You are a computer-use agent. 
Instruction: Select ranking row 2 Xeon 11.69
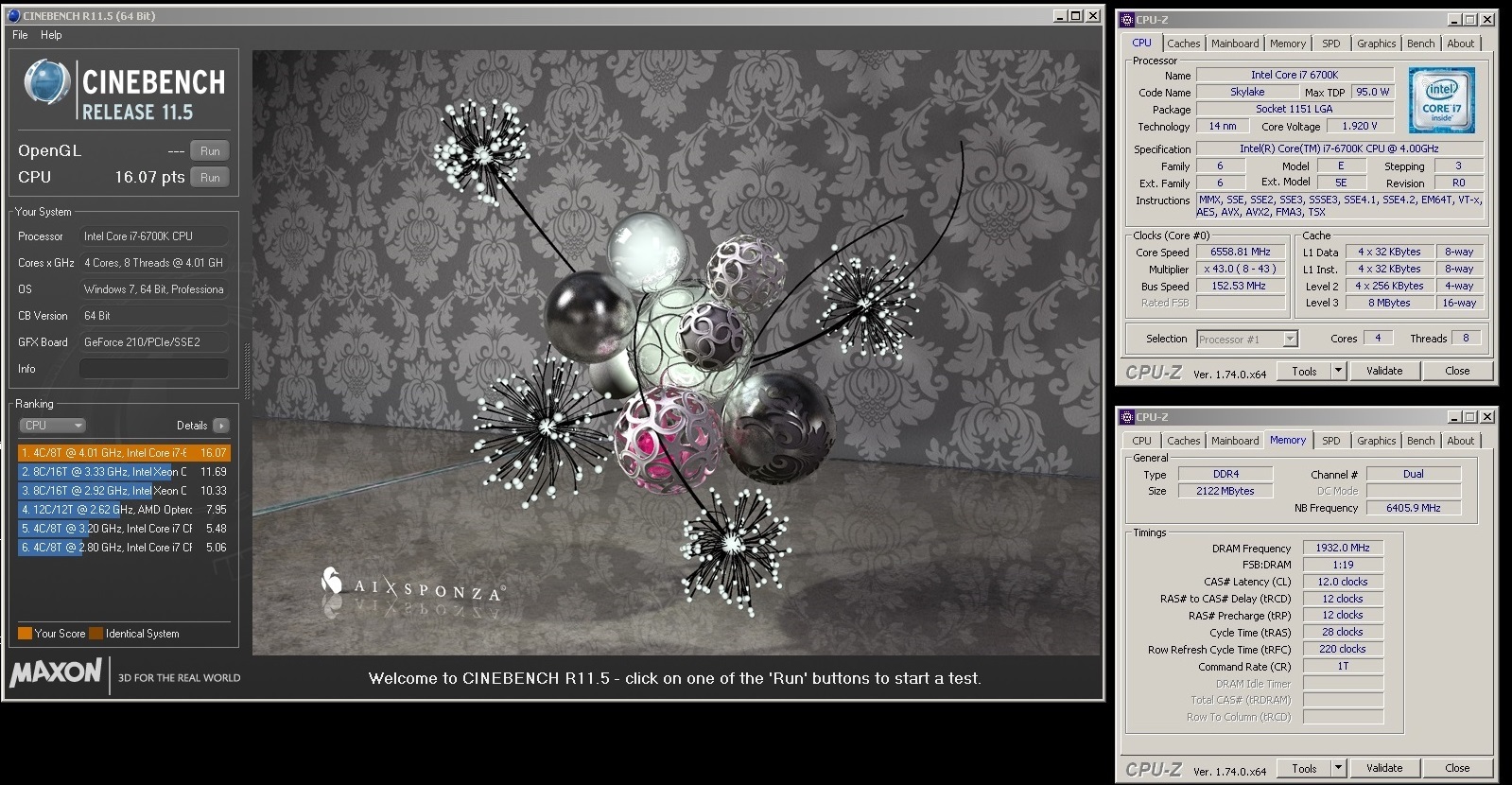tap(124, 472)
